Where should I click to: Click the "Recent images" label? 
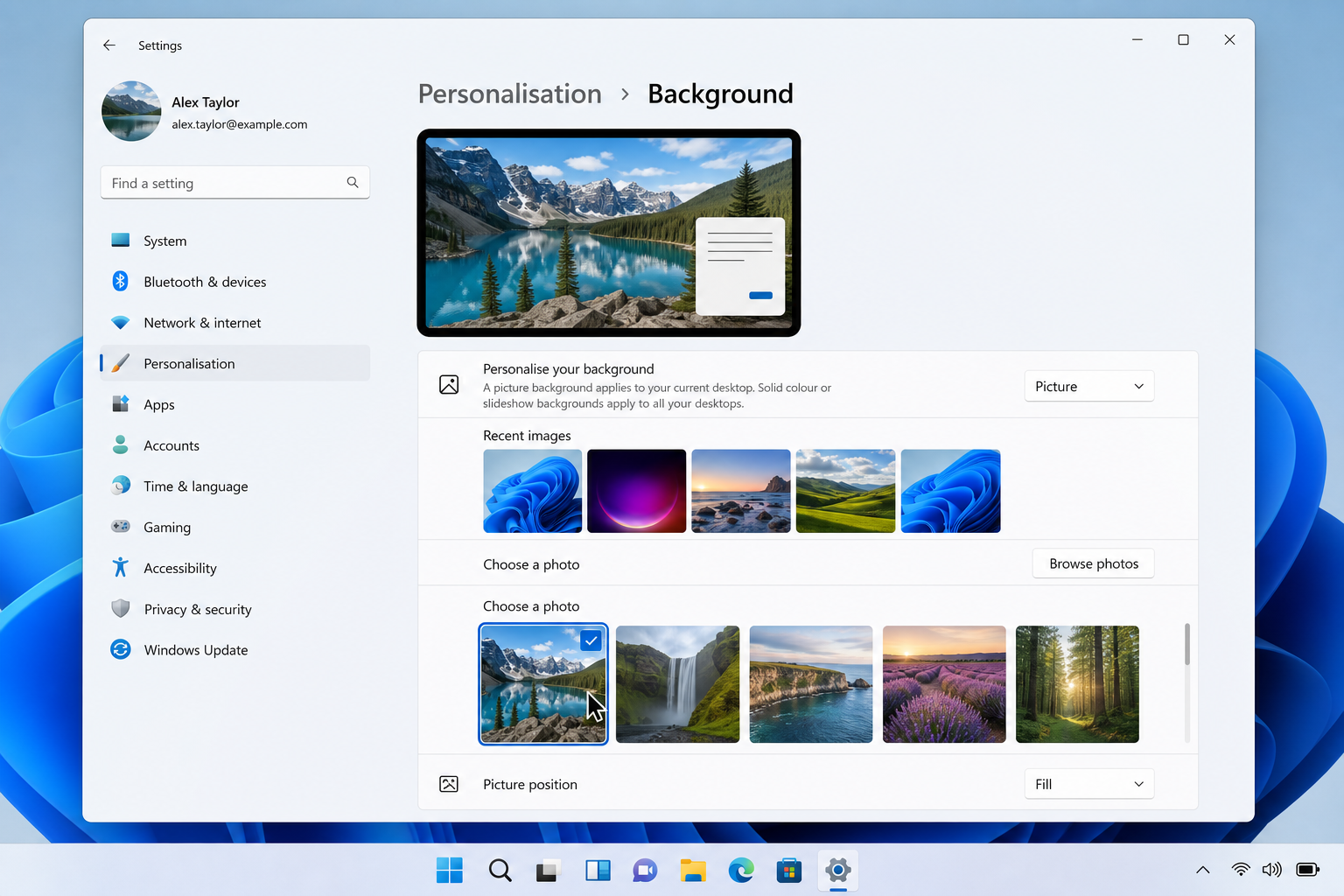(x=527, y=436)
